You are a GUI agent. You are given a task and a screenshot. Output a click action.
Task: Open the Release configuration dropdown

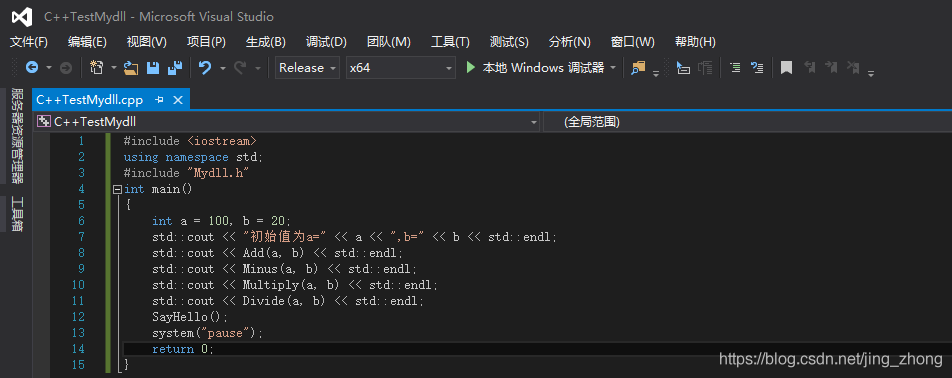[307, 68]
